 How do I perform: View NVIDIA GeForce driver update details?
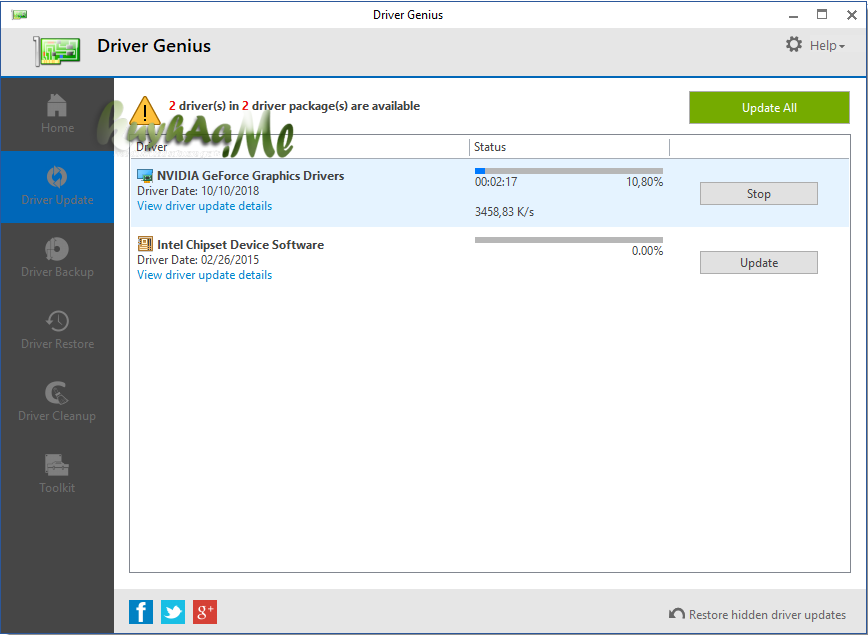[x=204, y=206]
